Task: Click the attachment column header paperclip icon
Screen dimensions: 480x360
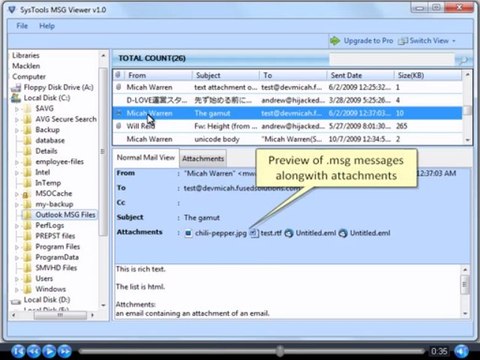Action: 118,75
